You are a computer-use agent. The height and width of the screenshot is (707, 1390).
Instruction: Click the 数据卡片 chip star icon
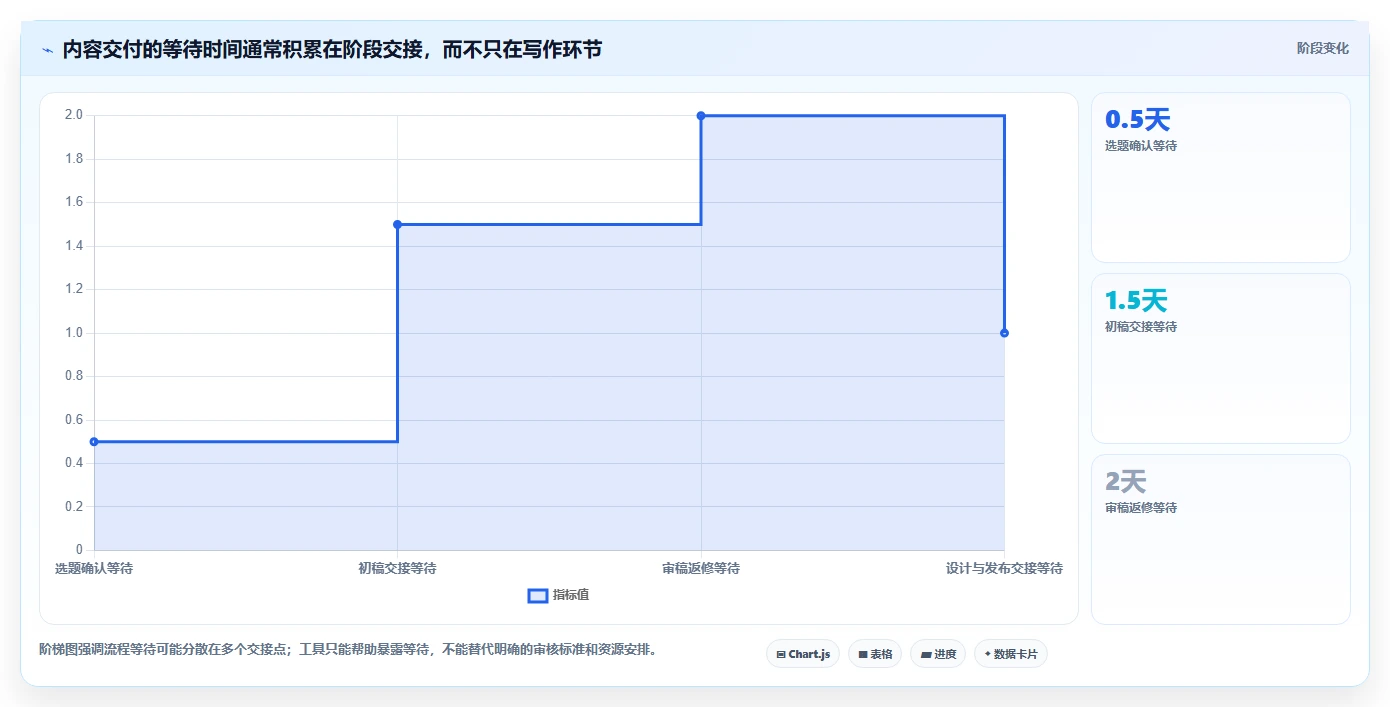coord(988,654)
